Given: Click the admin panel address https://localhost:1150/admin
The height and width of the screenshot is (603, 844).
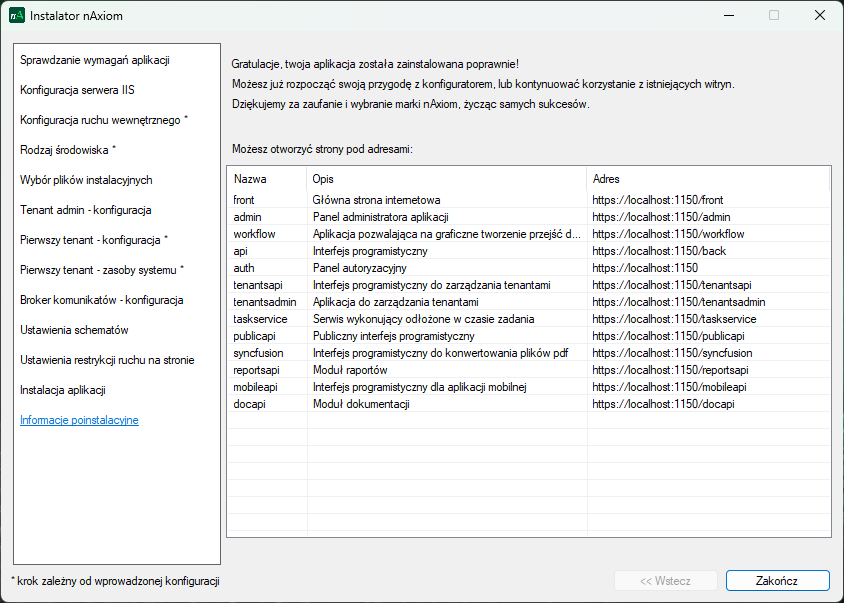Looking at the screenshot, I should [x=661, y=217].
